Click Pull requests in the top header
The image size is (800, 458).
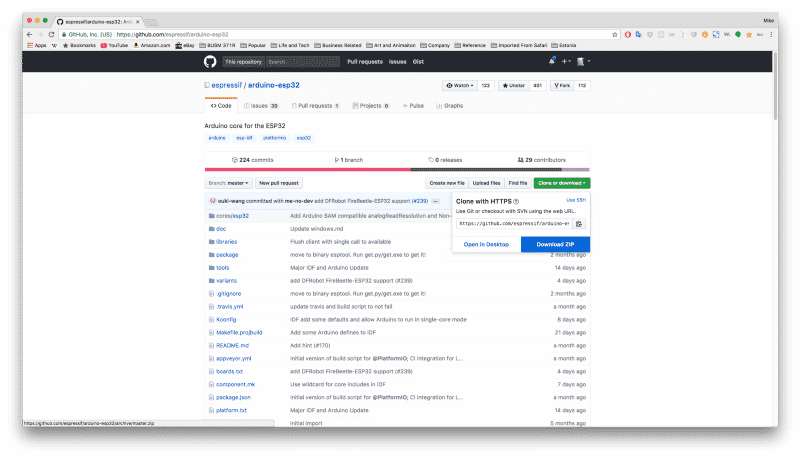(x=365, y=62)
